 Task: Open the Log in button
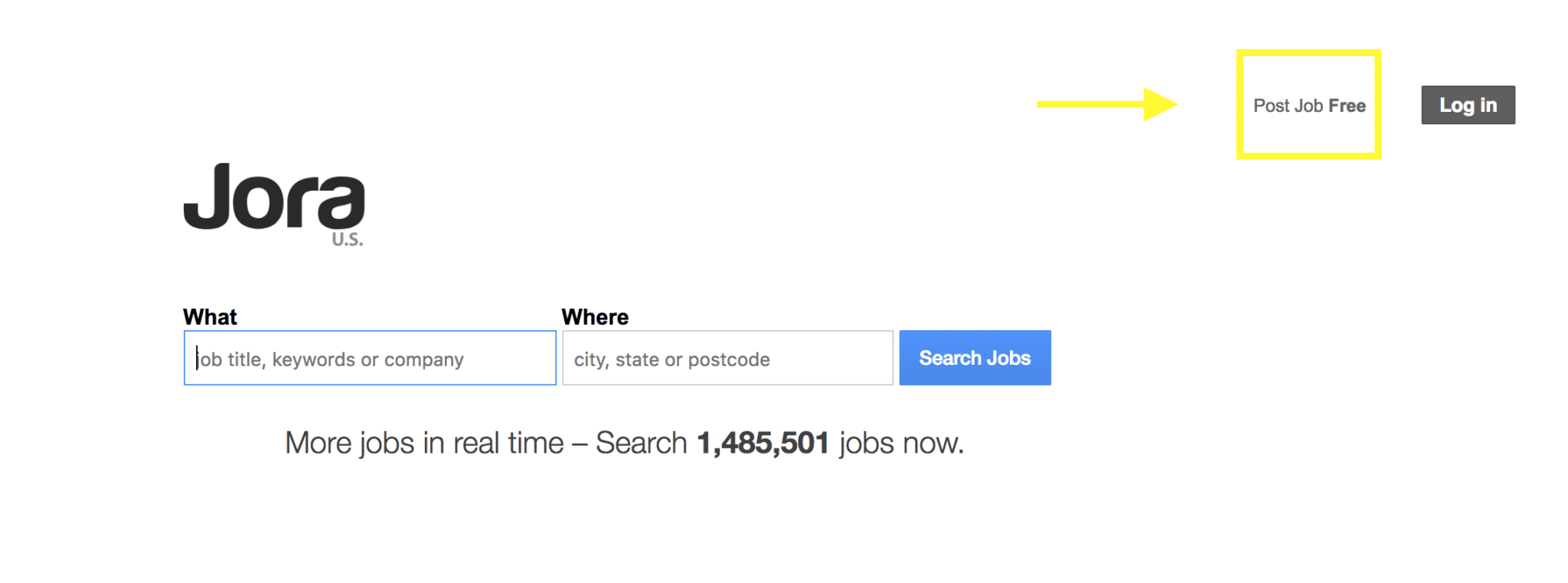click(x=1467, y=105)
